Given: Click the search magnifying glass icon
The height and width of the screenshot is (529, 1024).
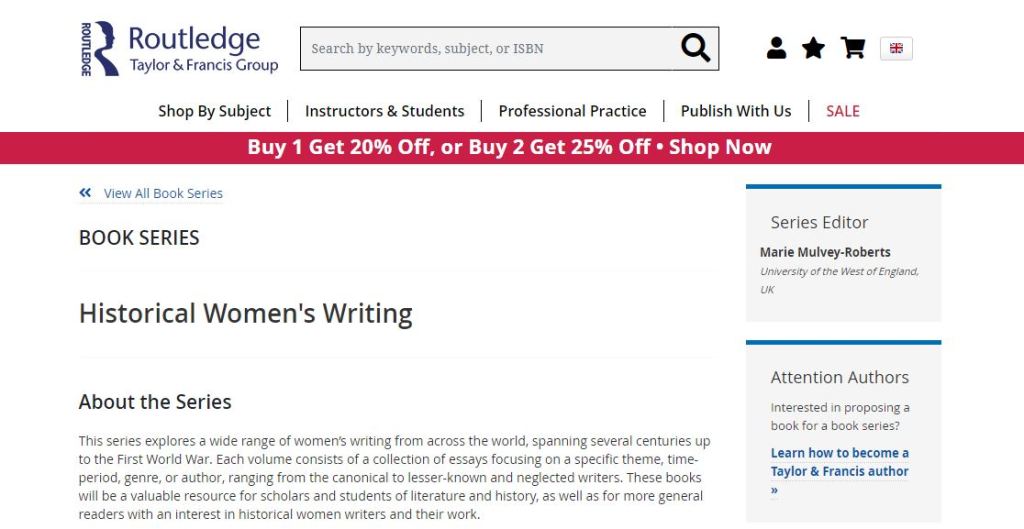Looking at the screenshot, I should point(695,48).
